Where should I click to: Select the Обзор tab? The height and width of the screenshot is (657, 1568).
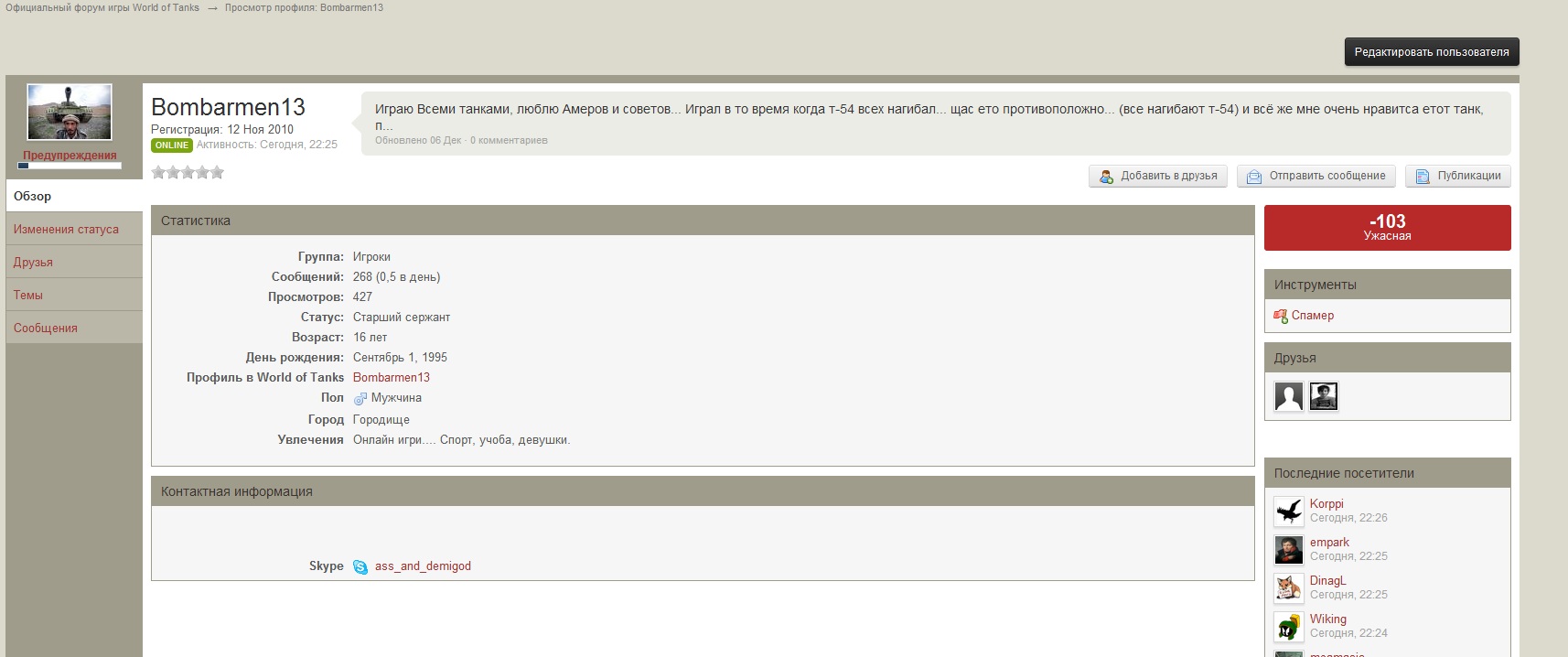(74, 196)
